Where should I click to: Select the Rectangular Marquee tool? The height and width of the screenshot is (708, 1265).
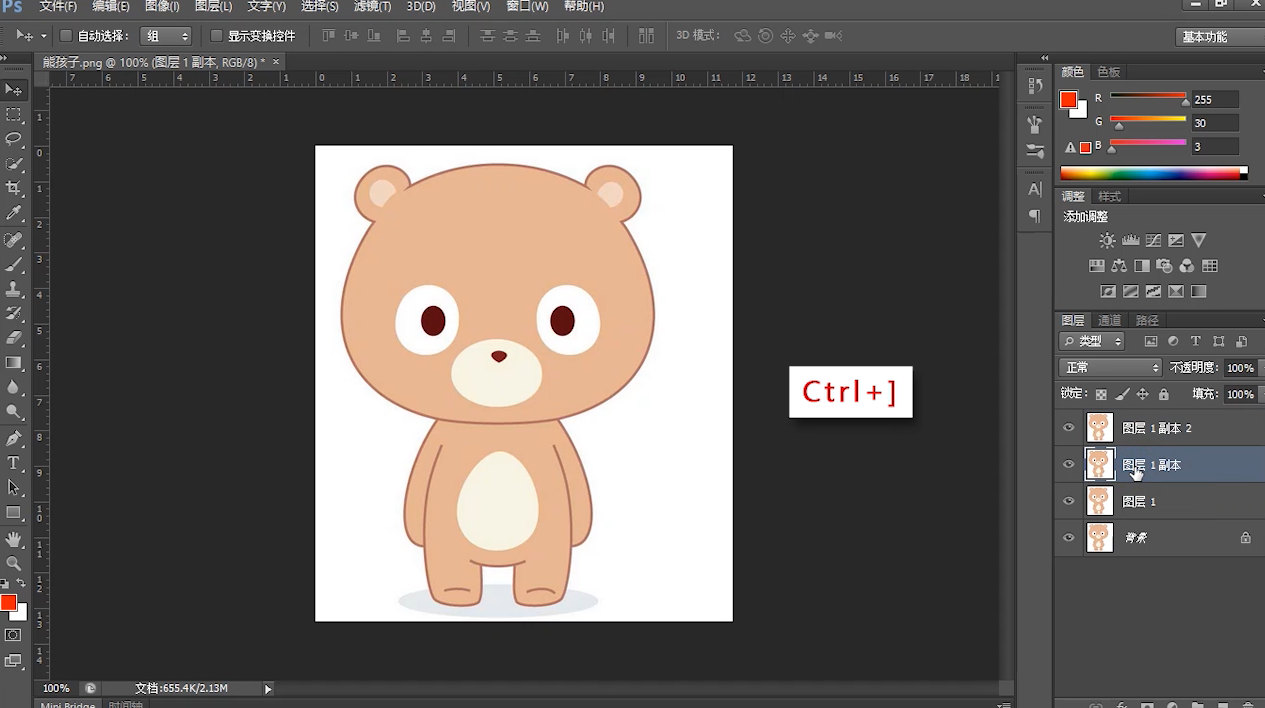click(x=14, y=115)
